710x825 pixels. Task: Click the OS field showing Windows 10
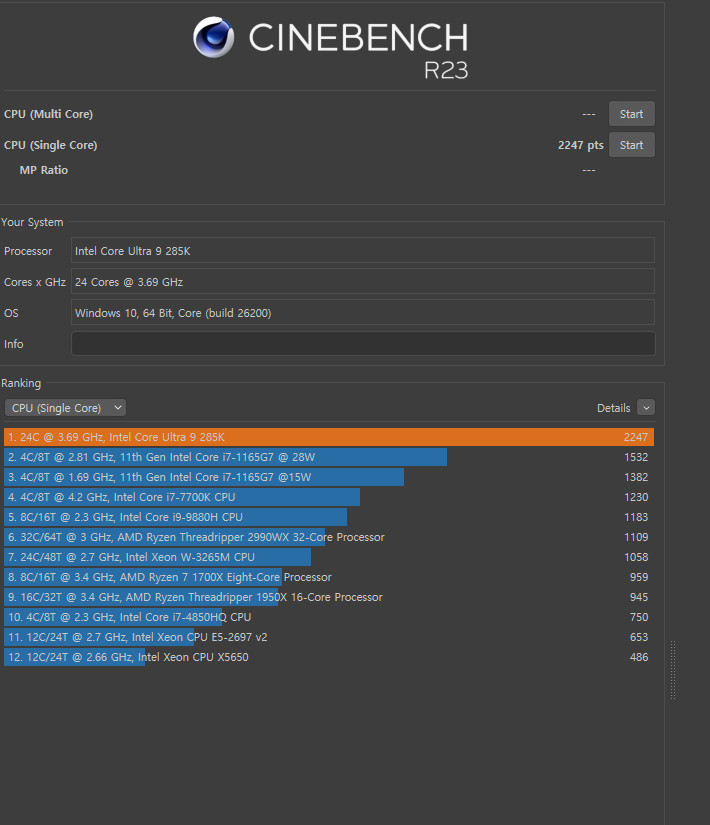click(362, 313)
